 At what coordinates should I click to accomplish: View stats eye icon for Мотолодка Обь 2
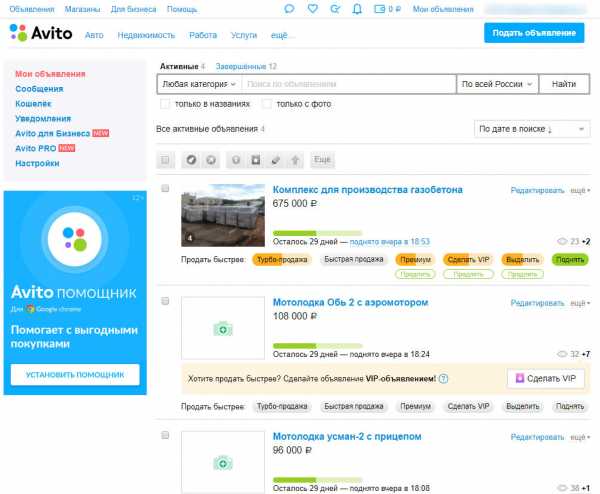[x=562, y=354]
